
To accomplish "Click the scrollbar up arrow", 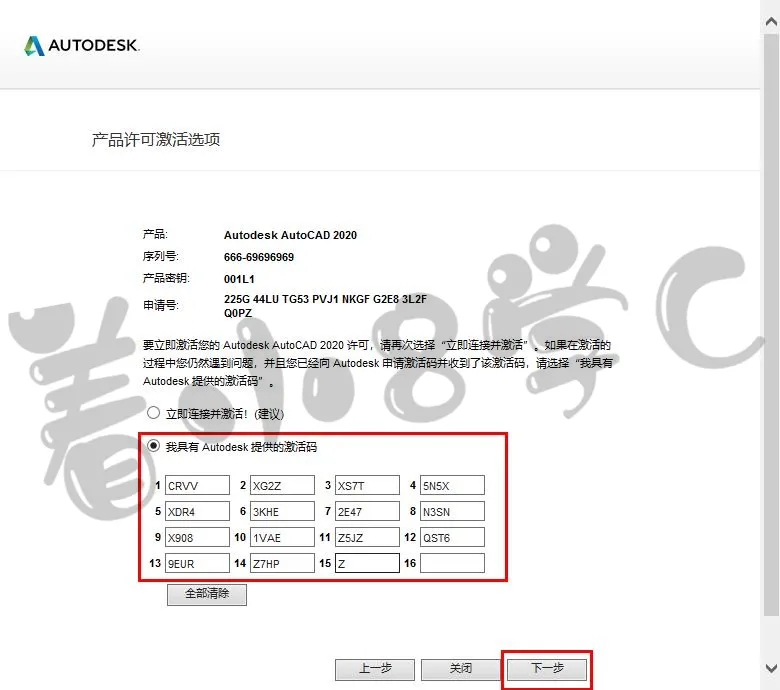I will pos(771,21).
